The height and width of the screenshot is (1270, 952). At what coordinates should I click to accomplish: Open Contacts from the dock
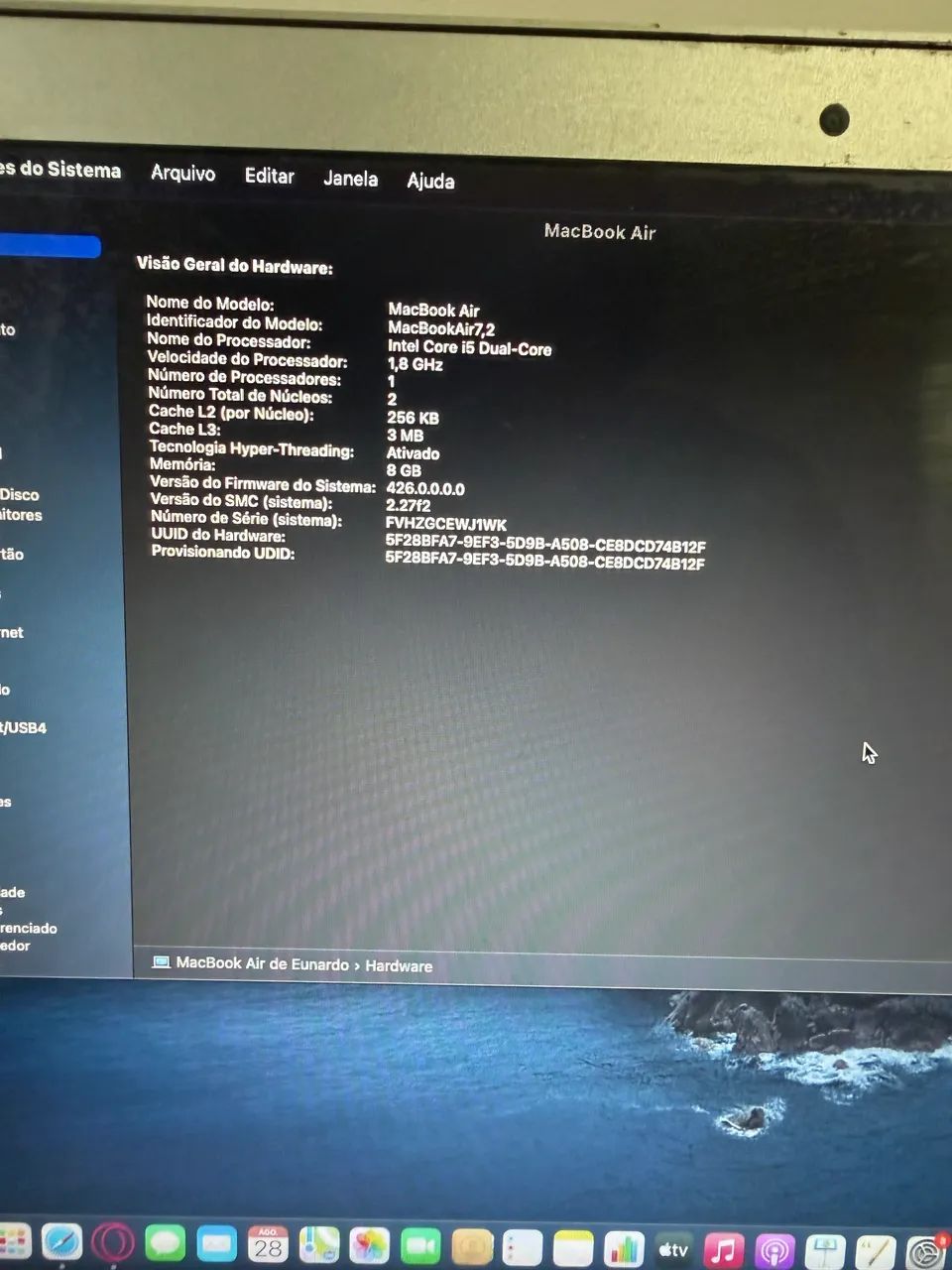[x=472, y=1248]
